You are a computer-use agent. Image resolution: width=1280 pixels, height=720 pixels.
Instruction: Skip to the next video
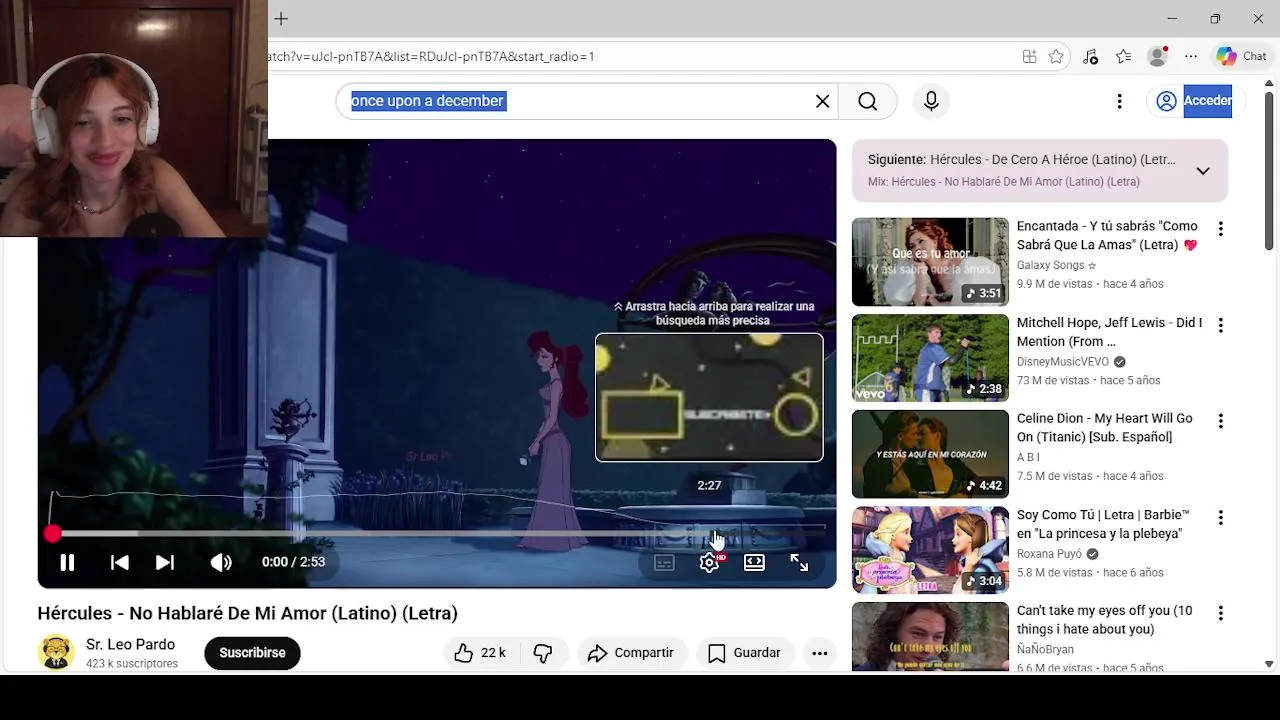[165, 562]
